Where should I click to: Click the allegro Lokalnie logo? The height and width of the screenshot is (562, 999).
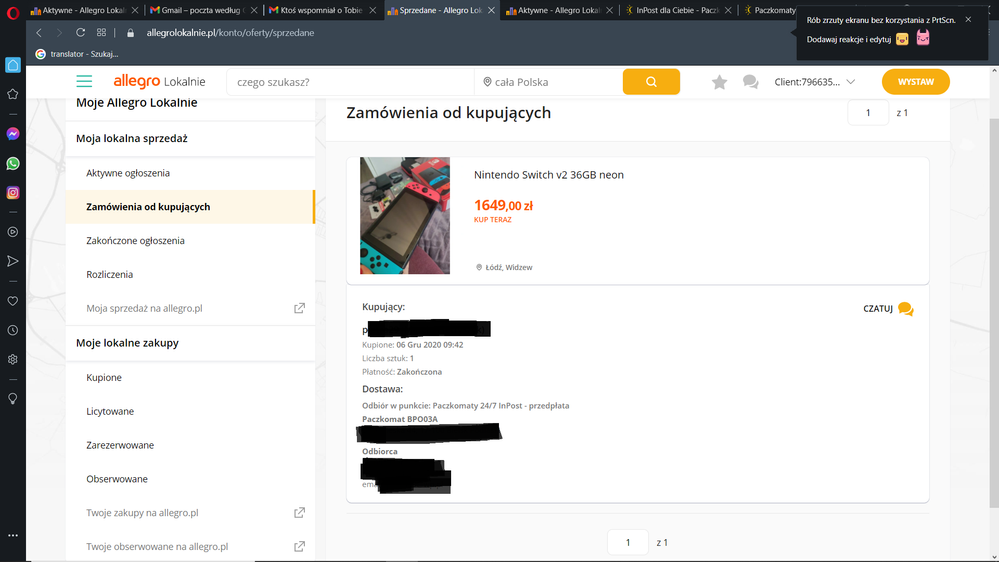[159, 82]
